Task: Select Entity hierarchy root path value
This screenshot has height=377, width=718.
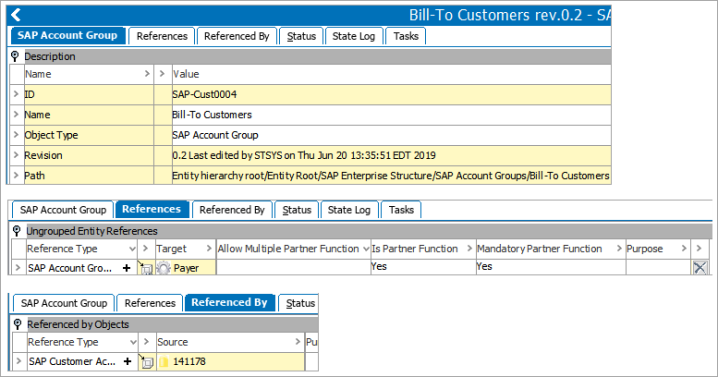Action: (x=392, y=175)
